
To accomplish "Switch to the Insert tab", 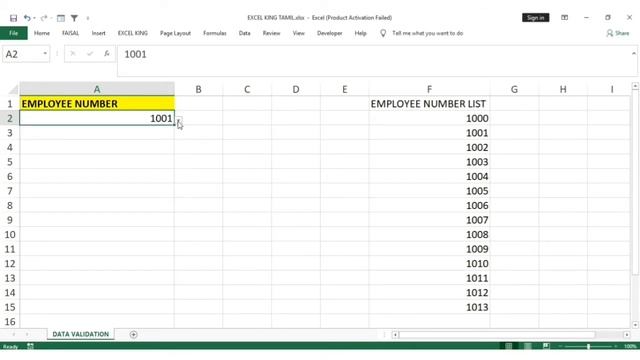I will pos(98,33).
